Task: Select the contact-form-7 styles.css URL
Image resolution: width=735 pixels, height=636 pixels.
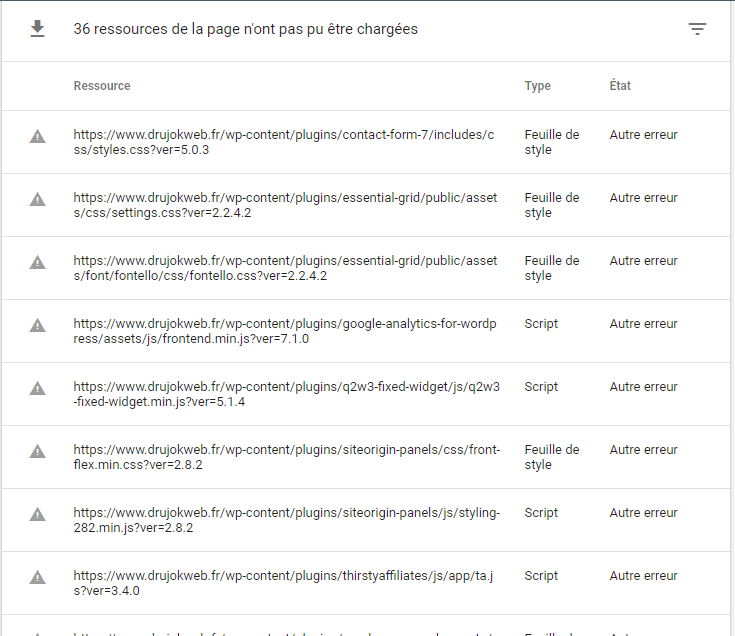Action: pyautogui.click(x=284, y=142)
